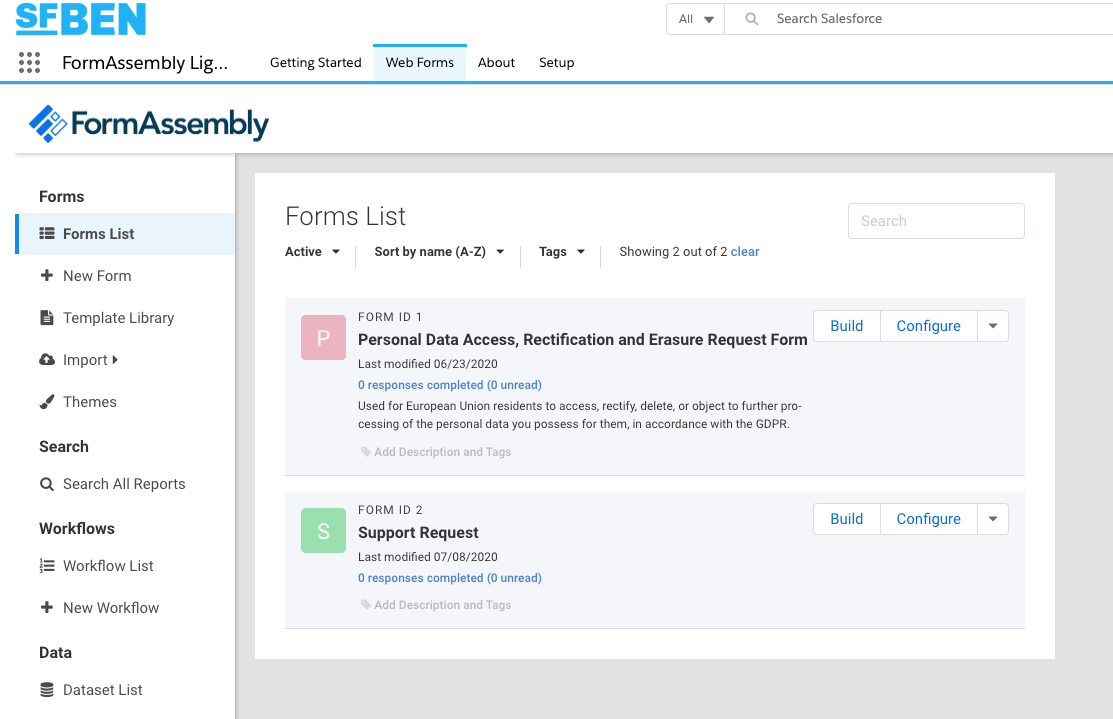Select the Web Forms tab
This screenshot has height=719, width=1113.
coord(420,62)
